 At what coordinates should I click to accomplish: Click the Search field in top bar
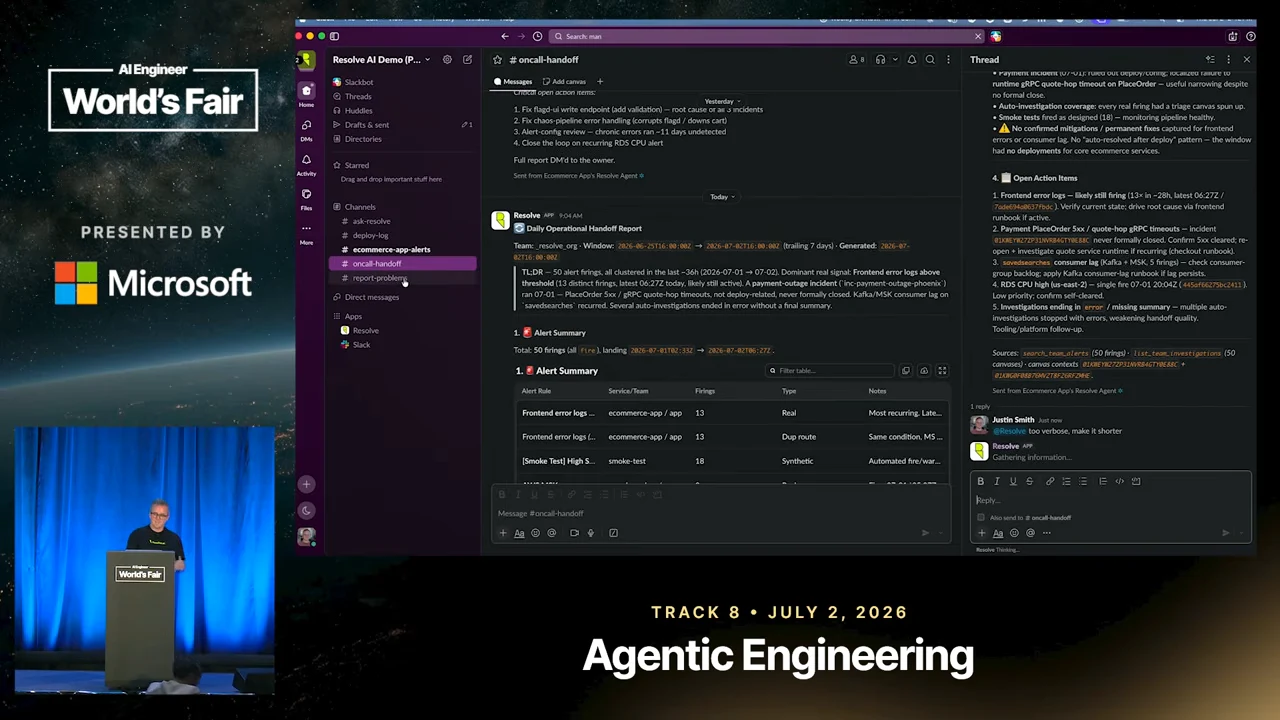click(766, 36)
